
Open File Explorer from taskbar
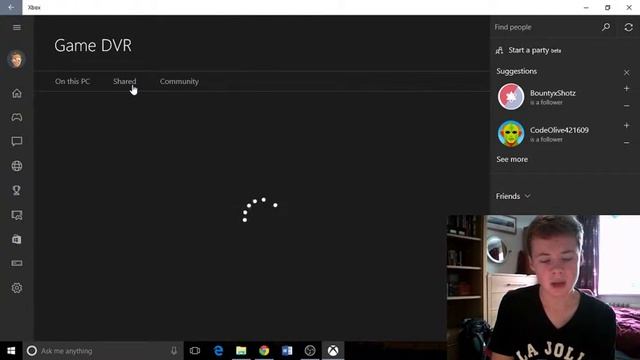pyautogui.click(x=241, y=351)
